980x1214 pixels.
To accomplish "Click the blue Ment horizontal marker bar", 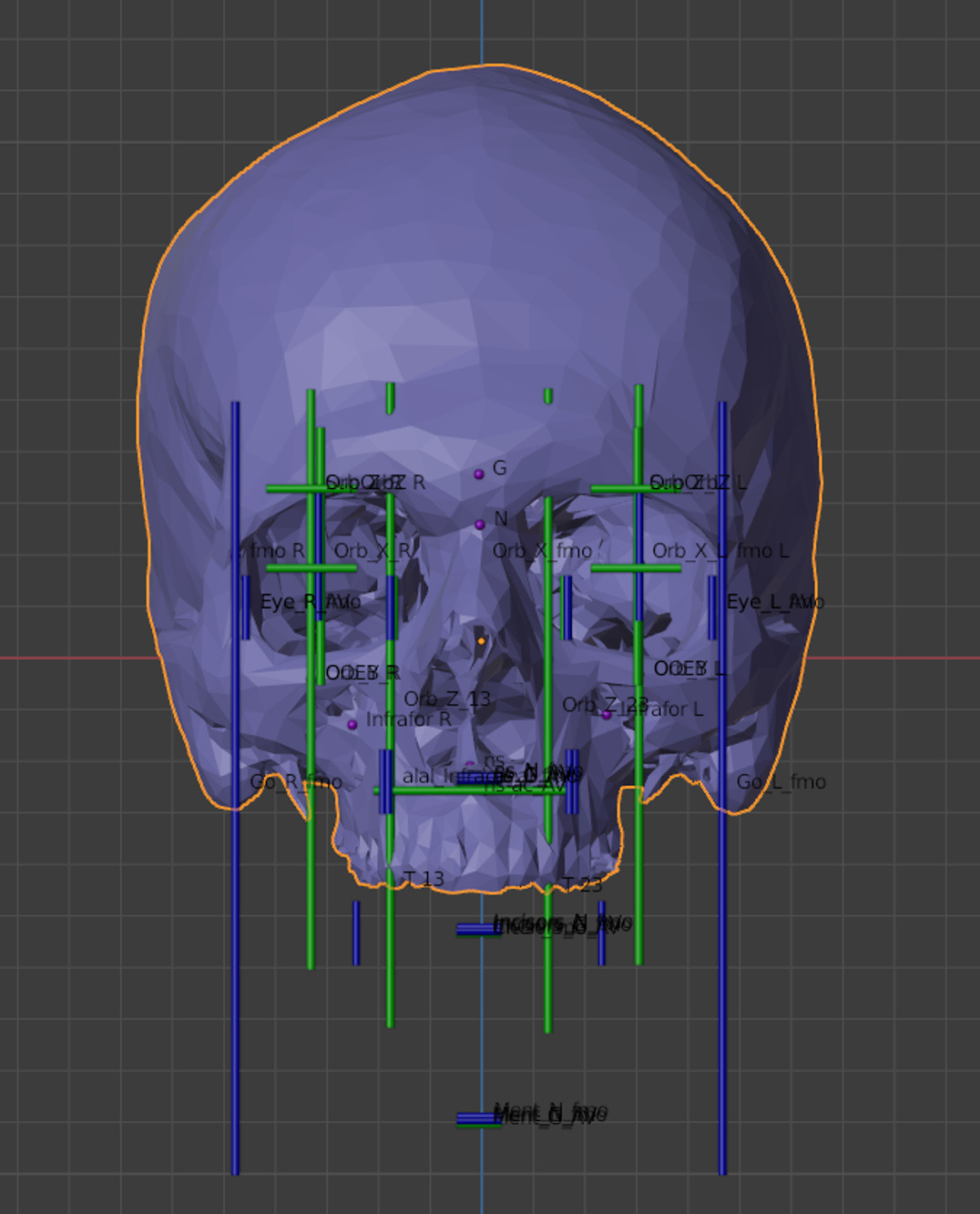I will 477,1118.
